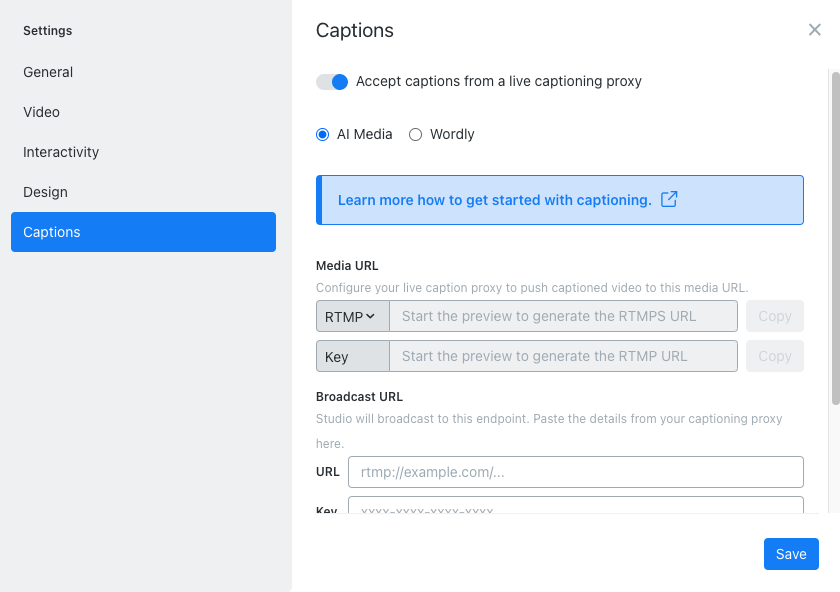Focus the media Key field
Viewport: 840px width, 592px height.
[x=563, y=356]
